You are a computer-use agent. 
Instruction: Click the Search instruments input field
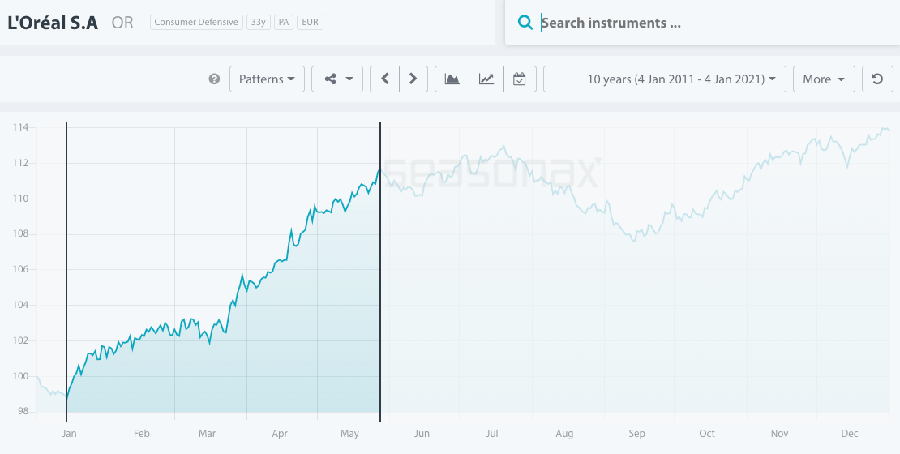coord(700,23)
